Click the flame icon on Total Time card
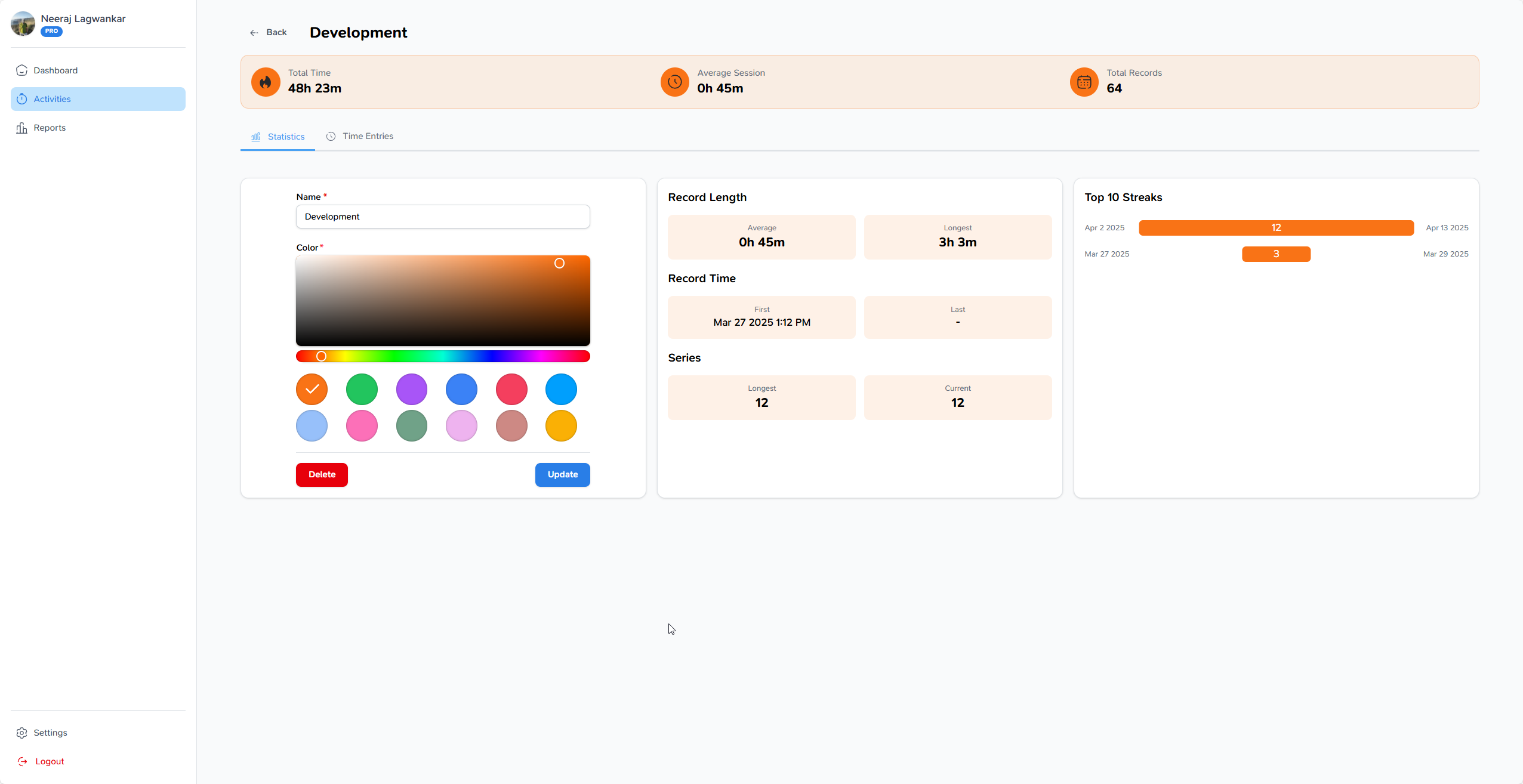The width and height of the screenshot is (1523, 784). 266,82
